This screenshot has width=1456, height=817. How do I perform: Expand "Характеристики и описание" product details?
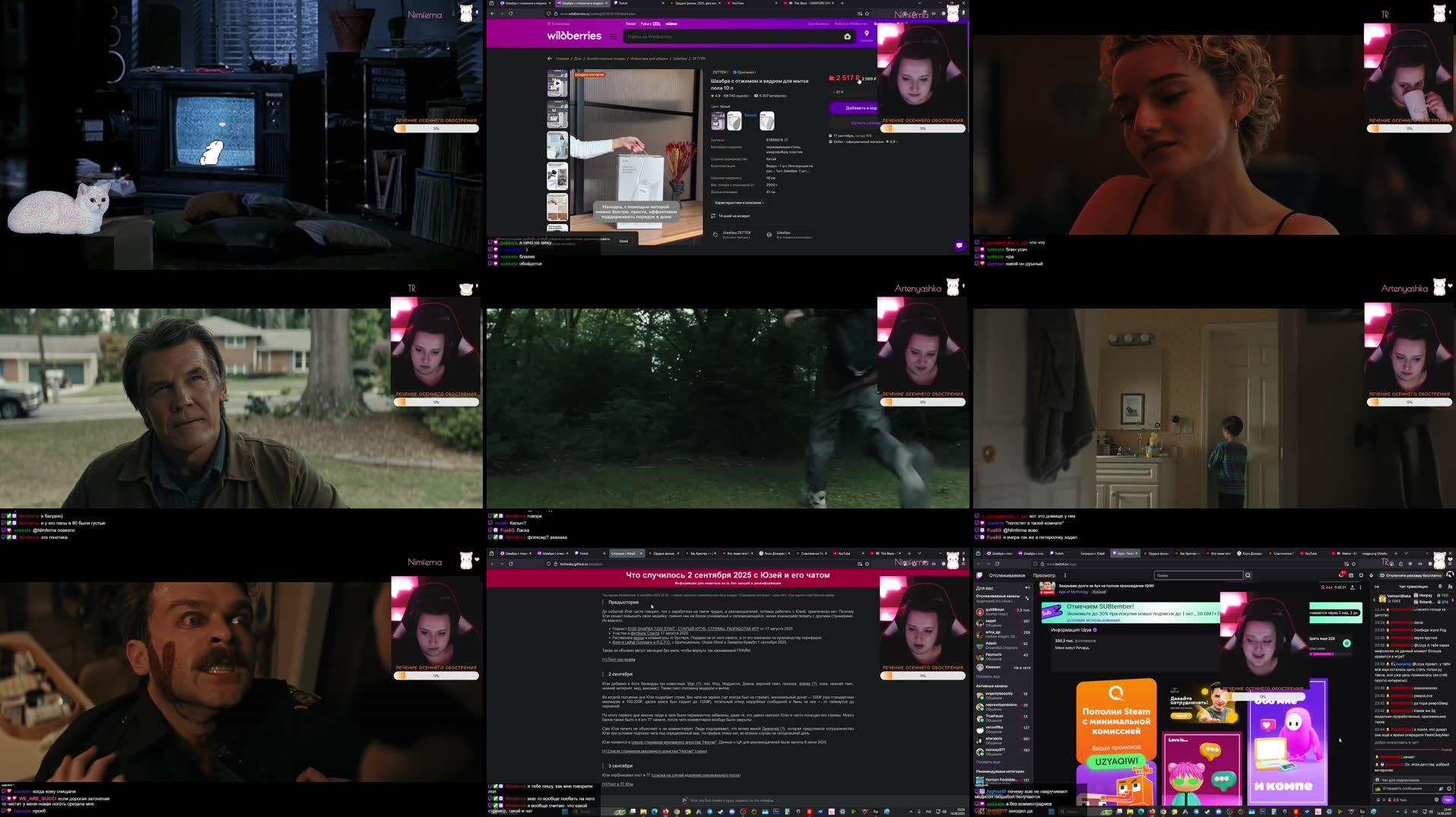point(738,203)
